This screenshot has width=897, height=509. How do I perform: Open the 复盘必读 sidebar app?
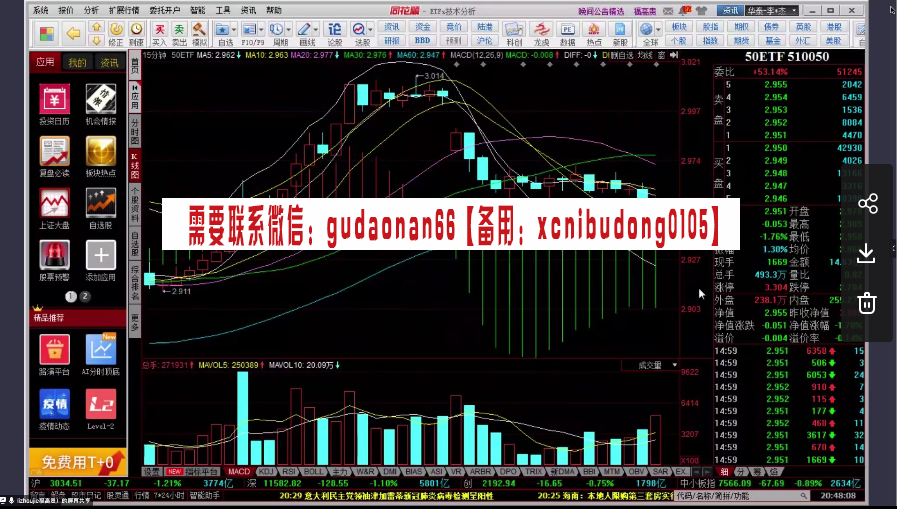click(54, 156)
